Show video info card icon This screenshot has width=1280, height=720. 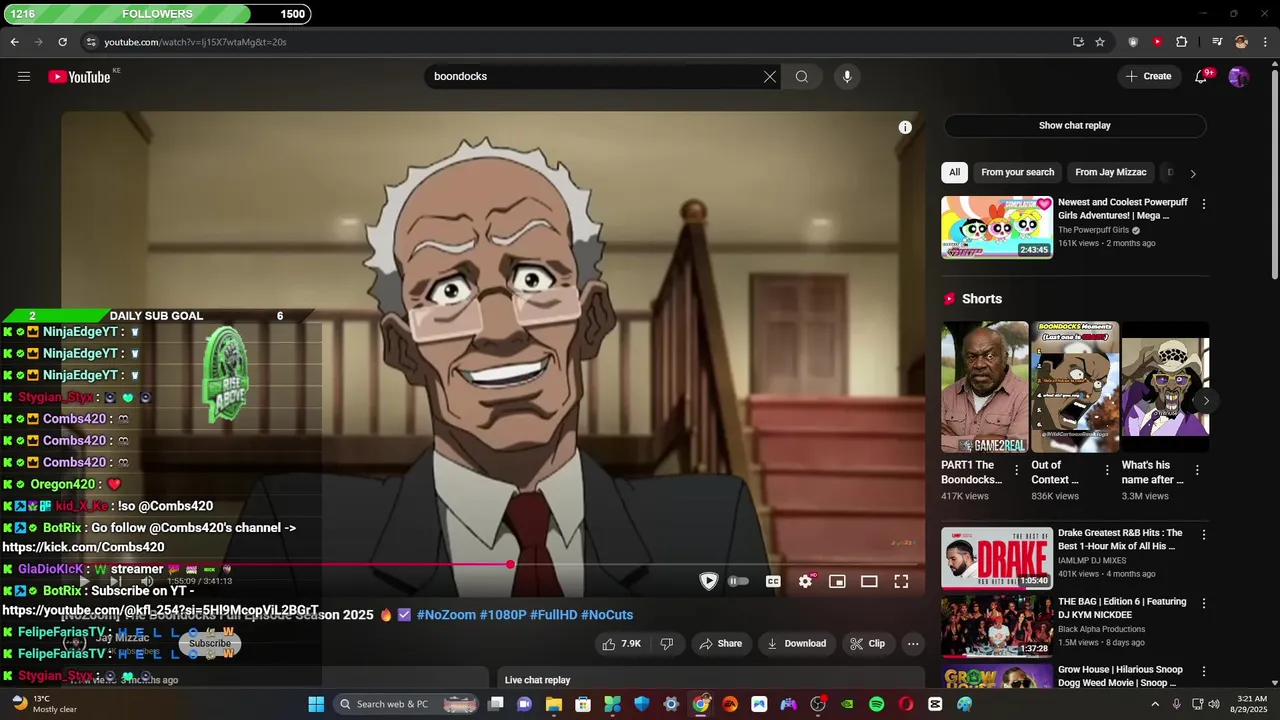click(905, 127)
